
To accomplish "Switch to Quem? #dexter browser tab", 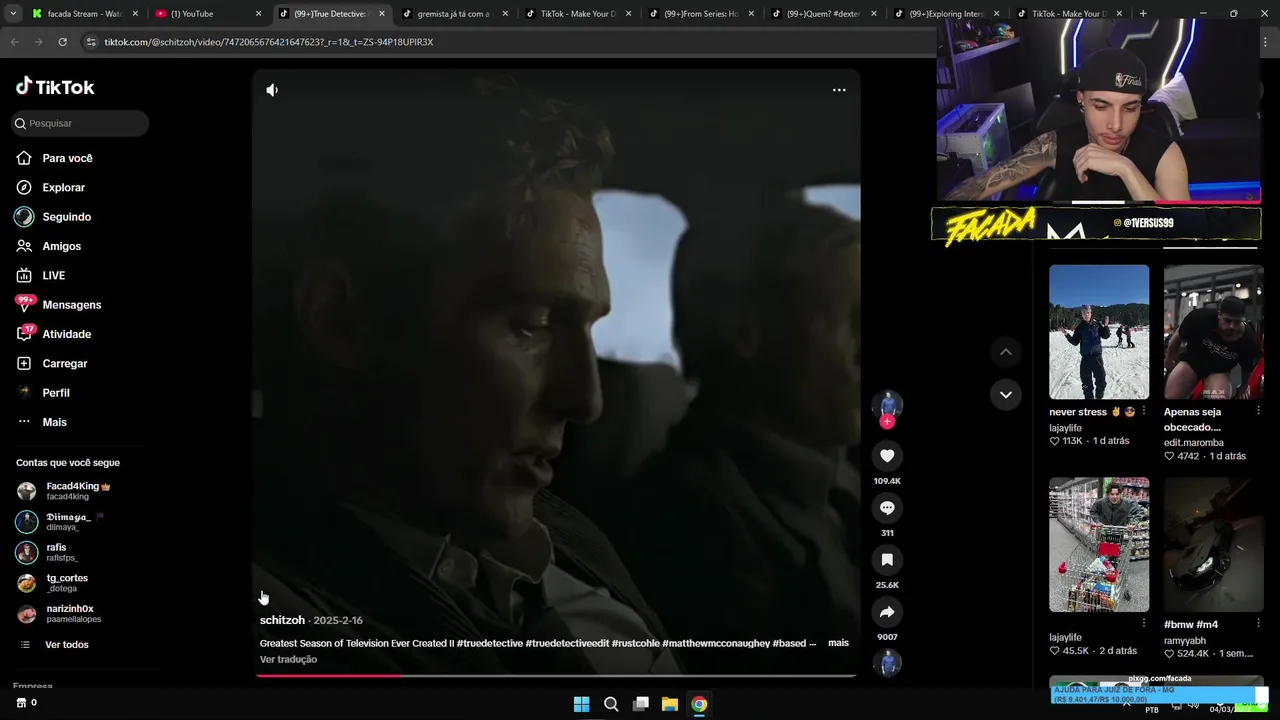I will 825,14.
